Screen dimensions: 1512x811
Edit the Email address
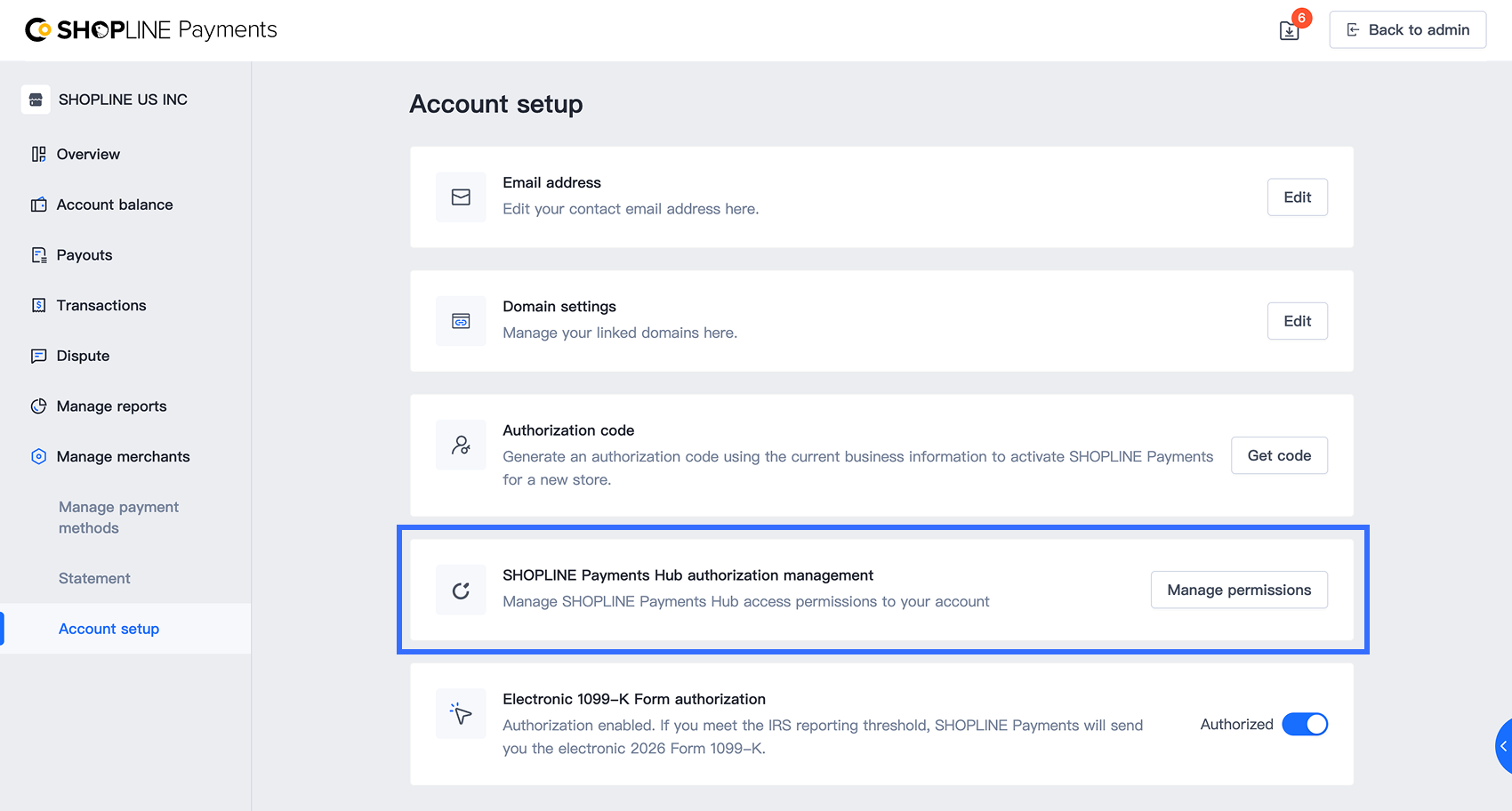[1297, 197]
